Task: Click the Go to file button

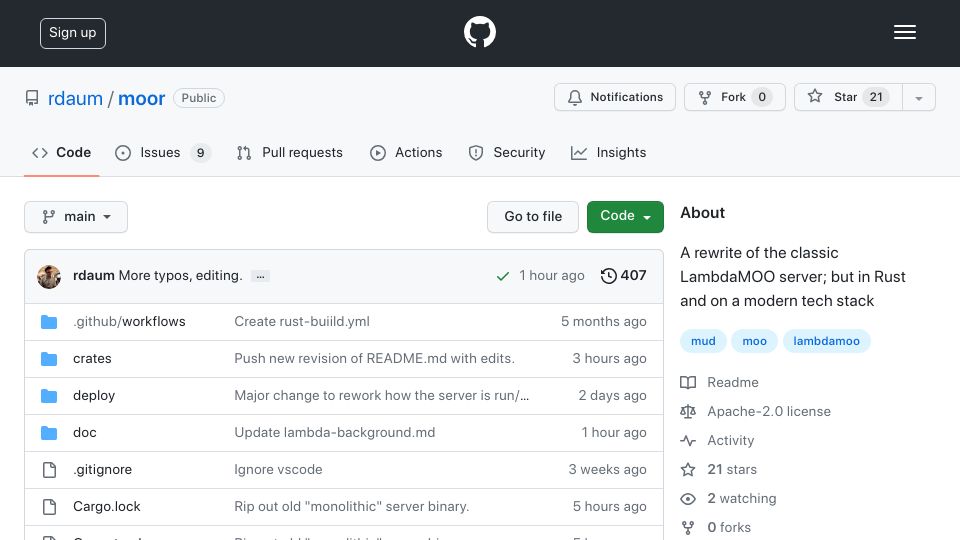Action: (533, 217)
